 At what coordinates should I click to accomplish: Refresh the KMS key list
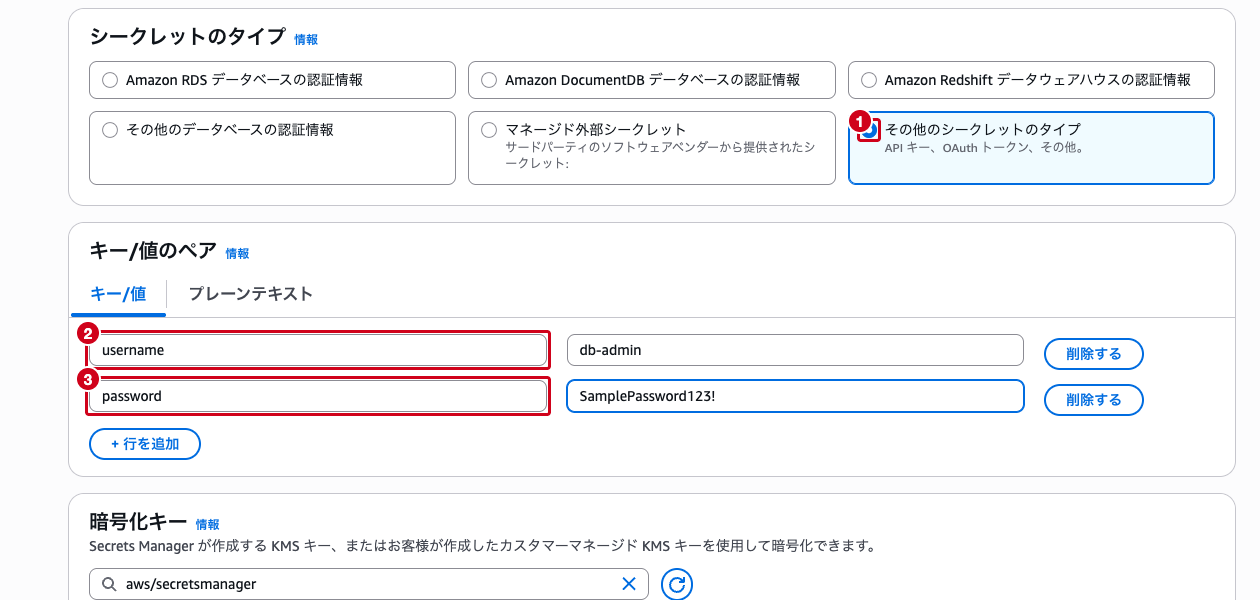[x=677, y=584]
